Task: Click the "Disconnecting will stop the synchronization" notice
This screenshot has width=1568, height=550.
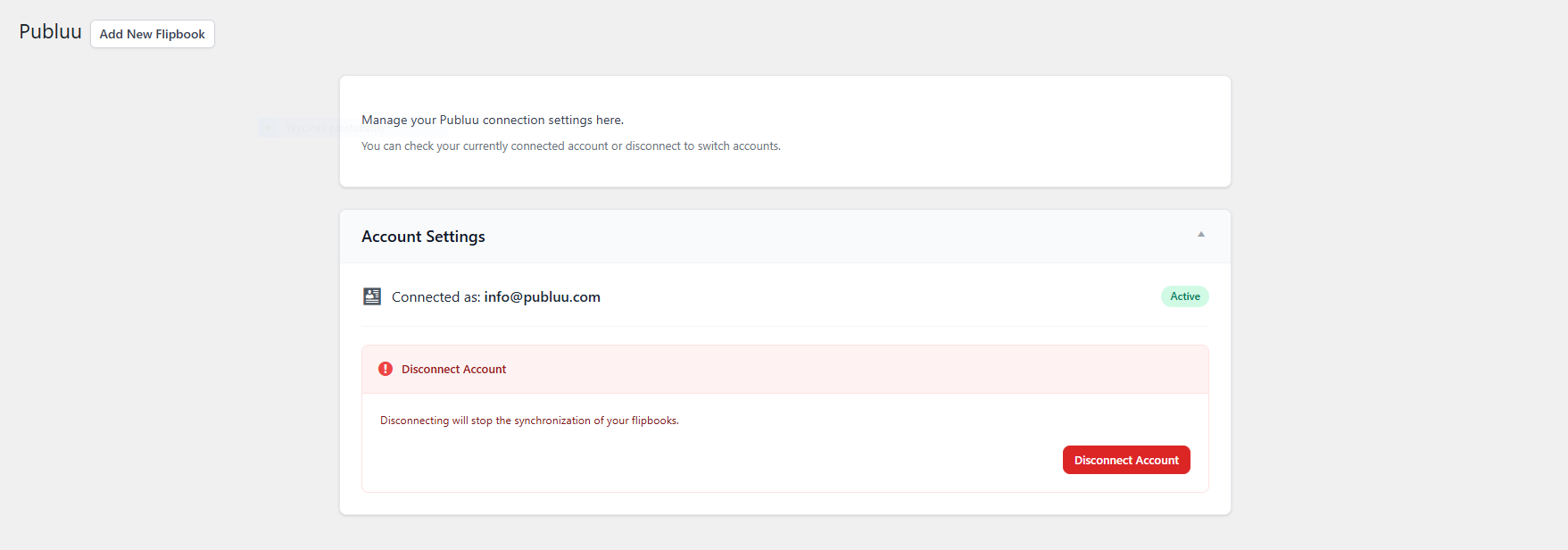Action: [528, 421]
